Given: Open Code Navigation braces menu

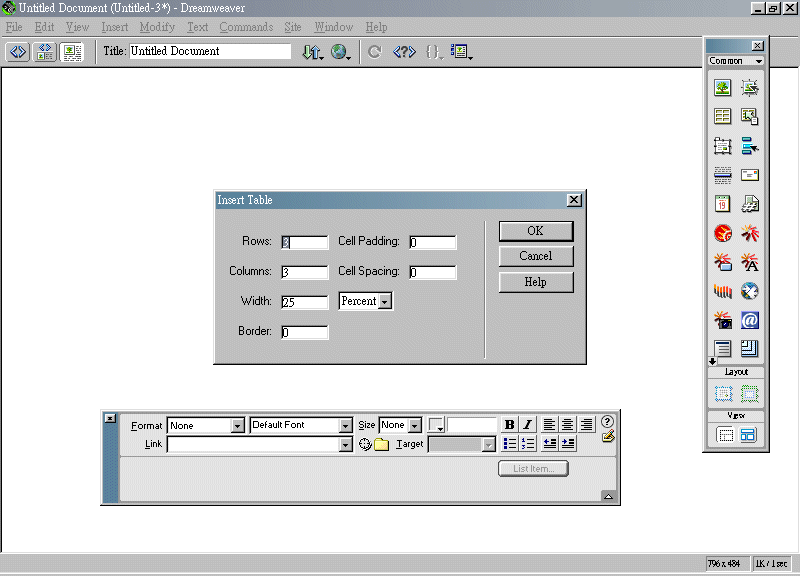Looking at the screenshot, I should [x=434, y=52].
